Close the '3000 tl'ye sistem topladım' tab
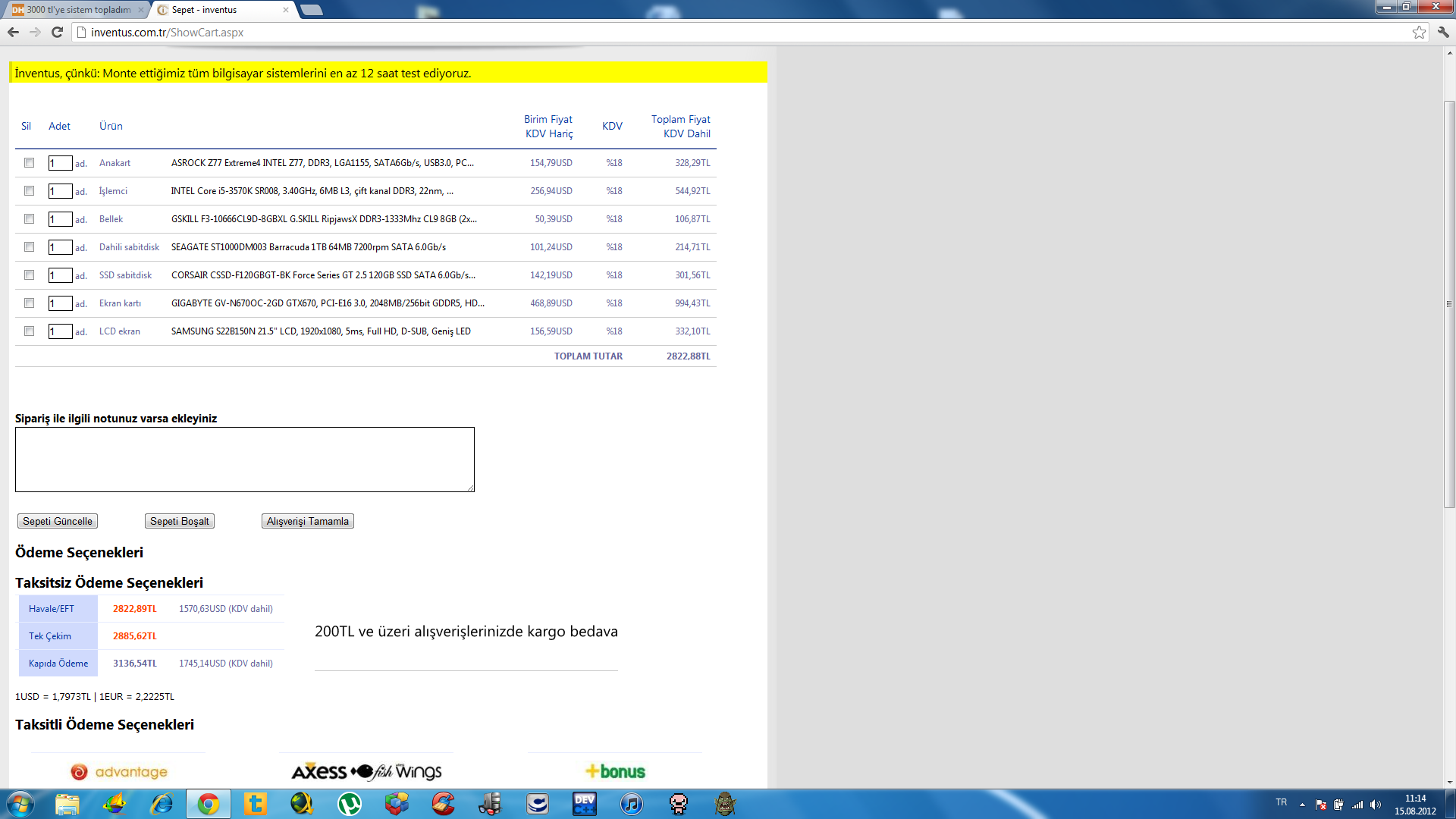 pyautogui.click(x=141, y=10)
